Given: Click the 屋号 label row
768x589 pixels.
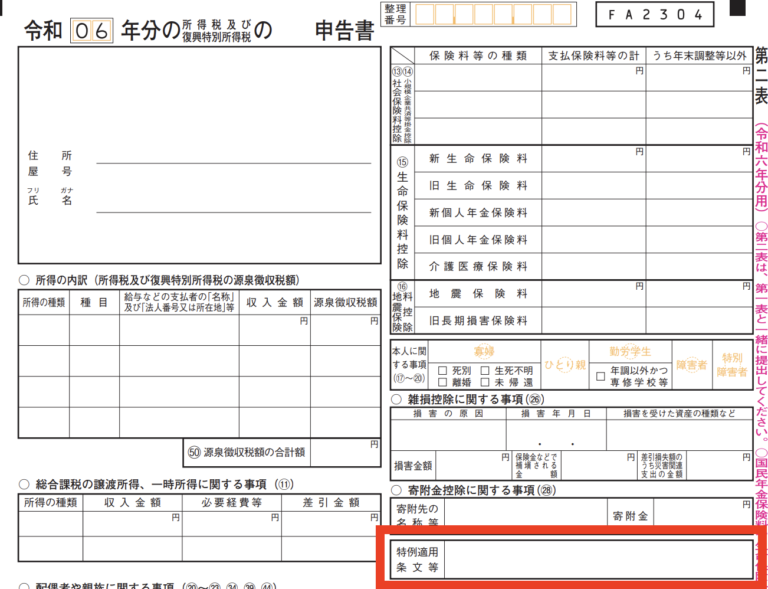Looking at the screenshot, I should point(50,172).
